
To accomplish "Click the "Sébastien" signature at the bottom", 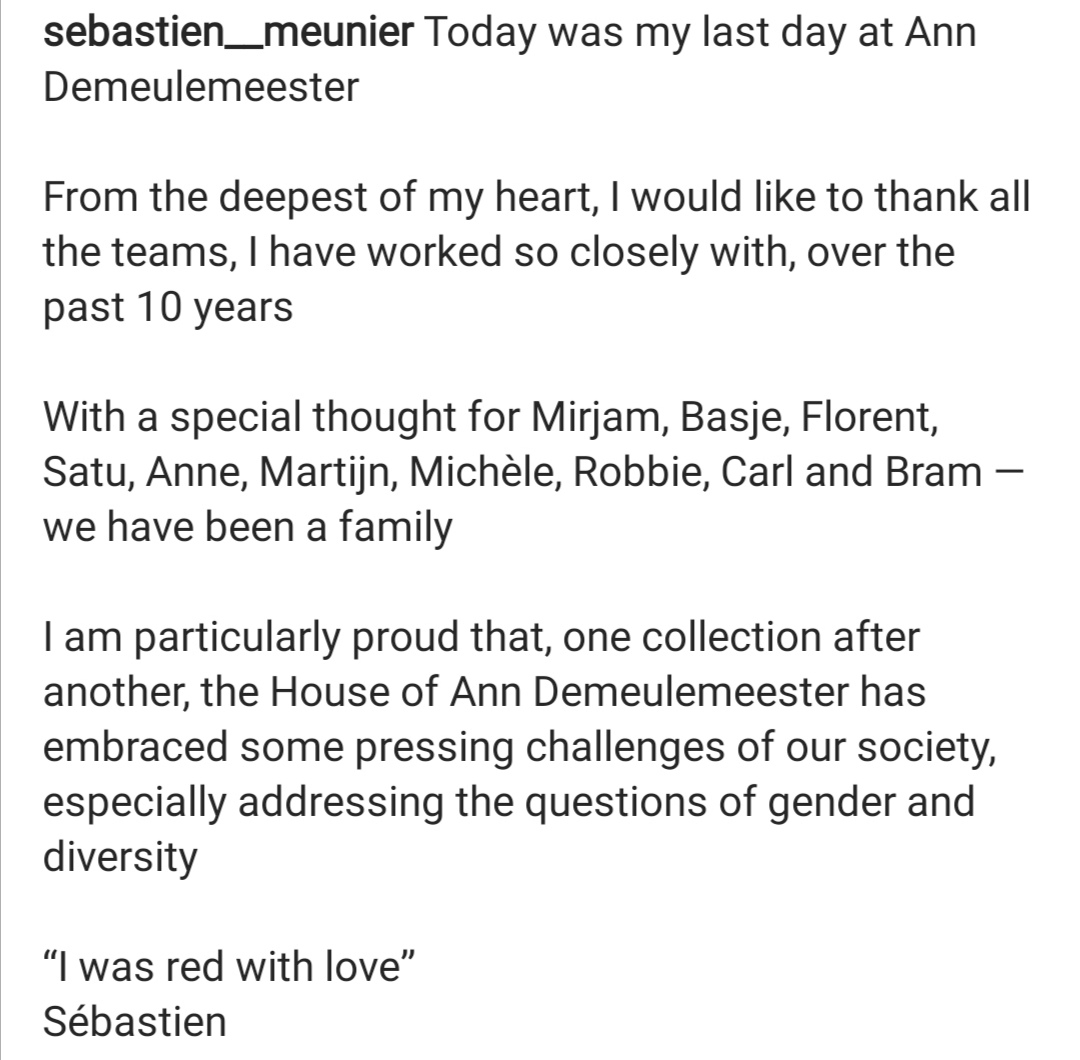I will coord(135,1022).
